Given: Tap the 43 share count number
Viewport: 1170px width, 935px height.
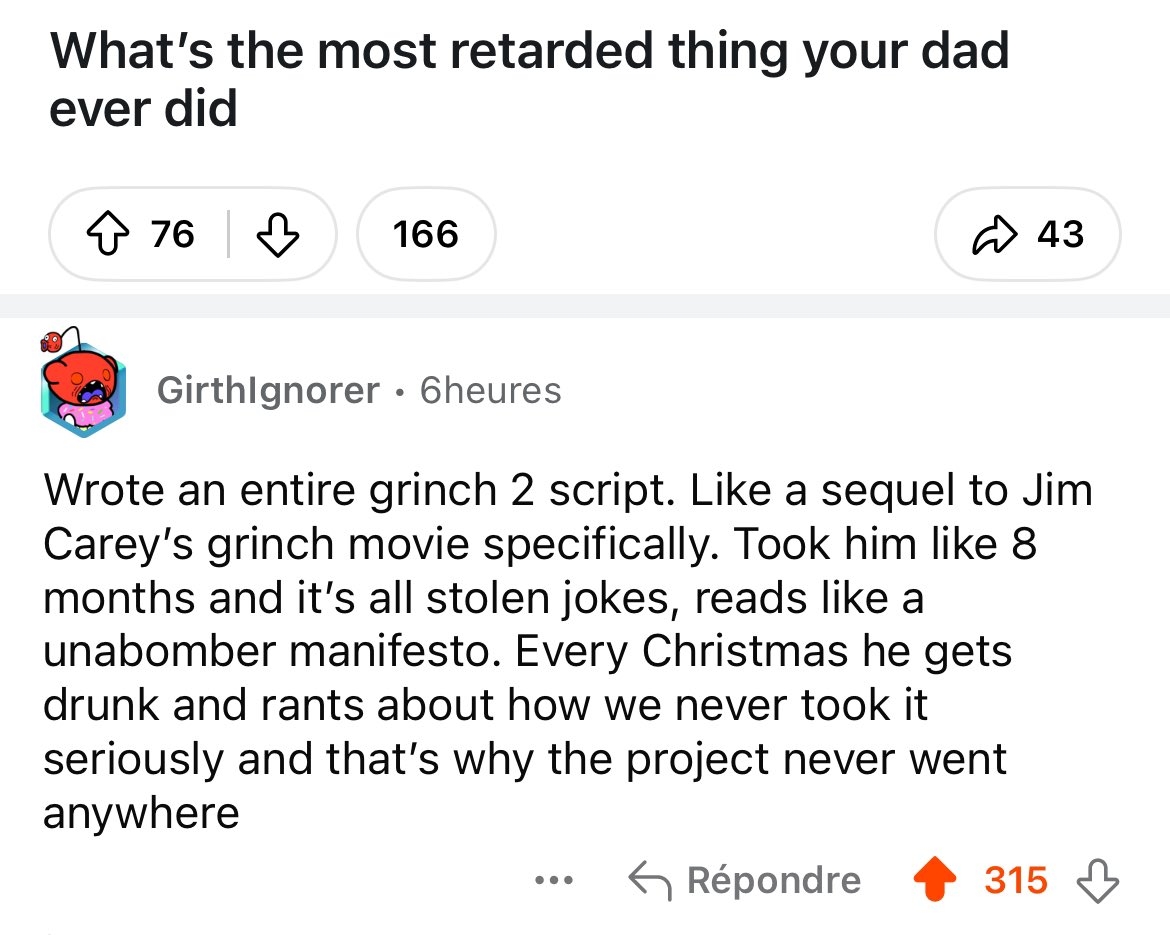Looking at the screenshot, I should 1060,235.
